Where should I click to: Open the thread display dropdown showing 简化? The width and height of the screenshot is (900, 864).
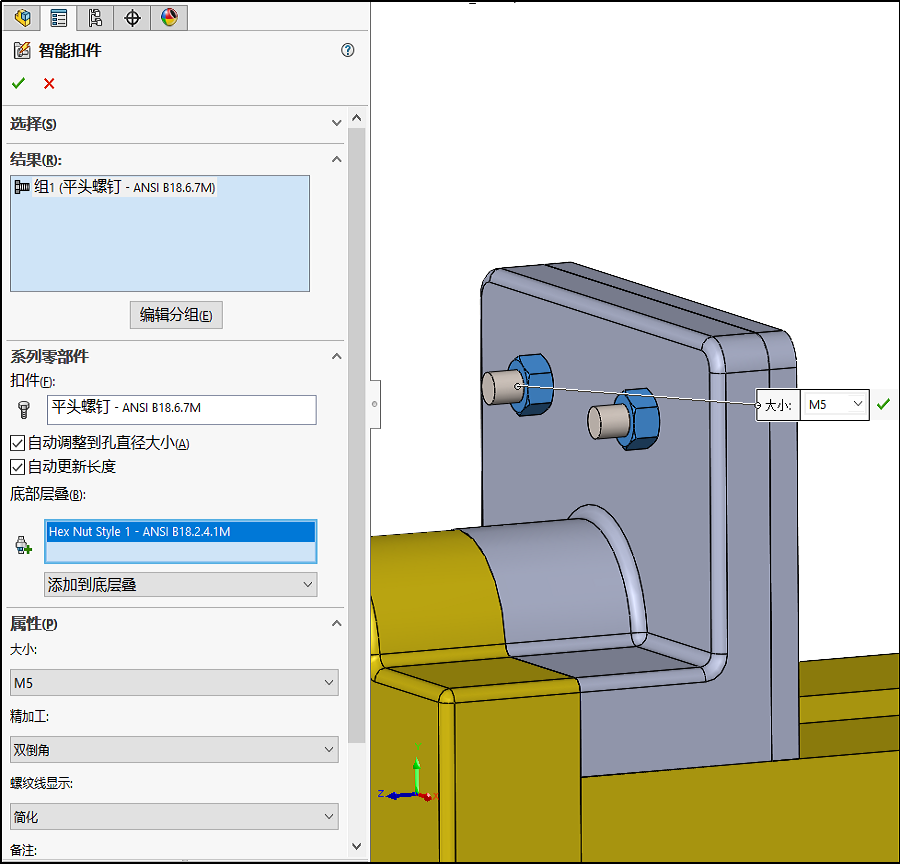[174, 817]
